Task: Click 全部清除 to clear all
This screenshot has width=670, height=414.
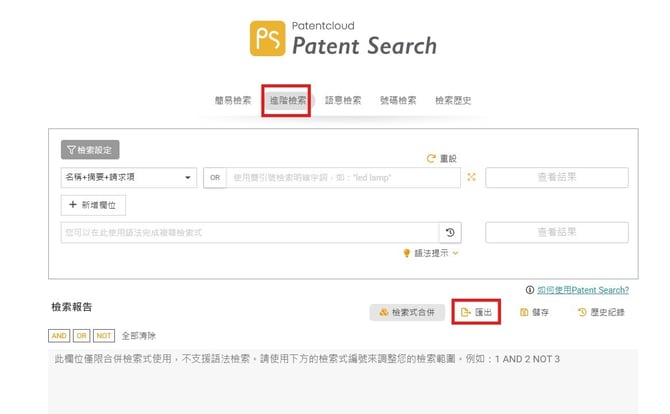Action: [x=139, y=336]
